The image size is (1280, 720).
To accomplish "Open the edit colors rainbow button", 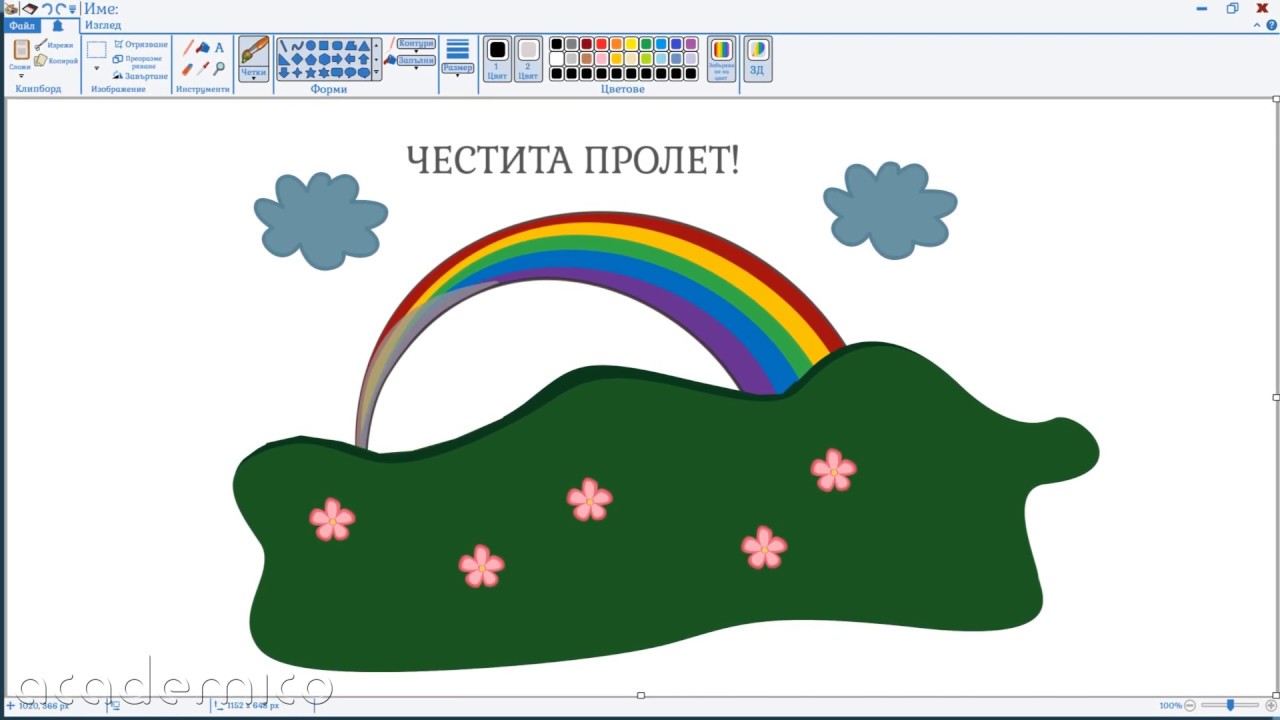I will point(721,59).
